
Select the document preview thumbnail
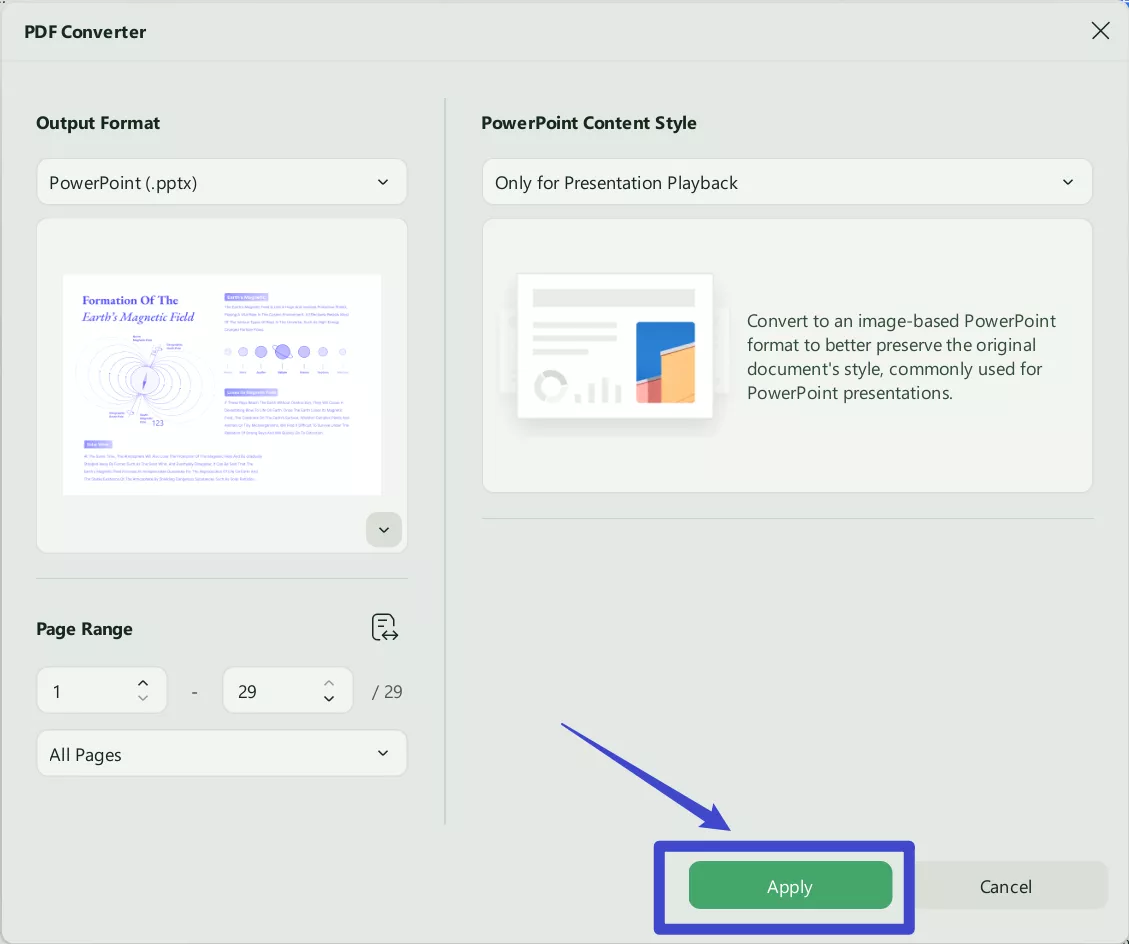[221, 384]
